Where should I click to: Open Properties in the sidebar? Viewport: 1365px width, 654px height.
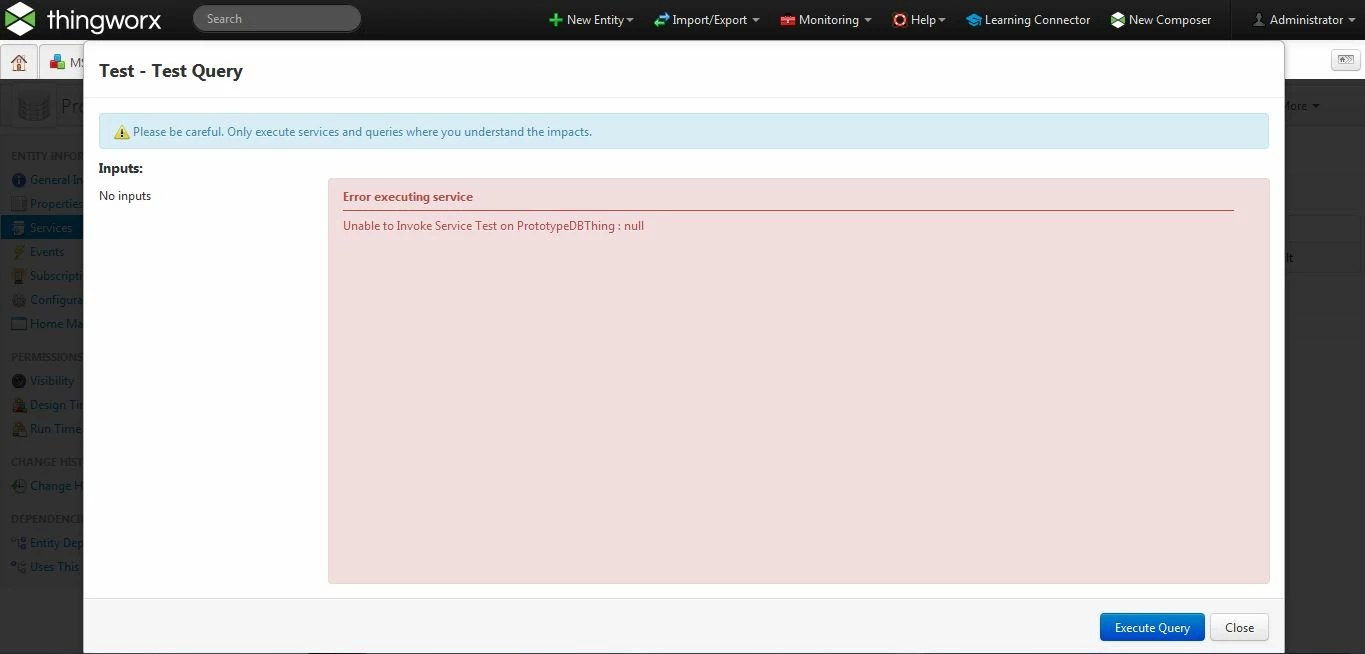[47, 204]
